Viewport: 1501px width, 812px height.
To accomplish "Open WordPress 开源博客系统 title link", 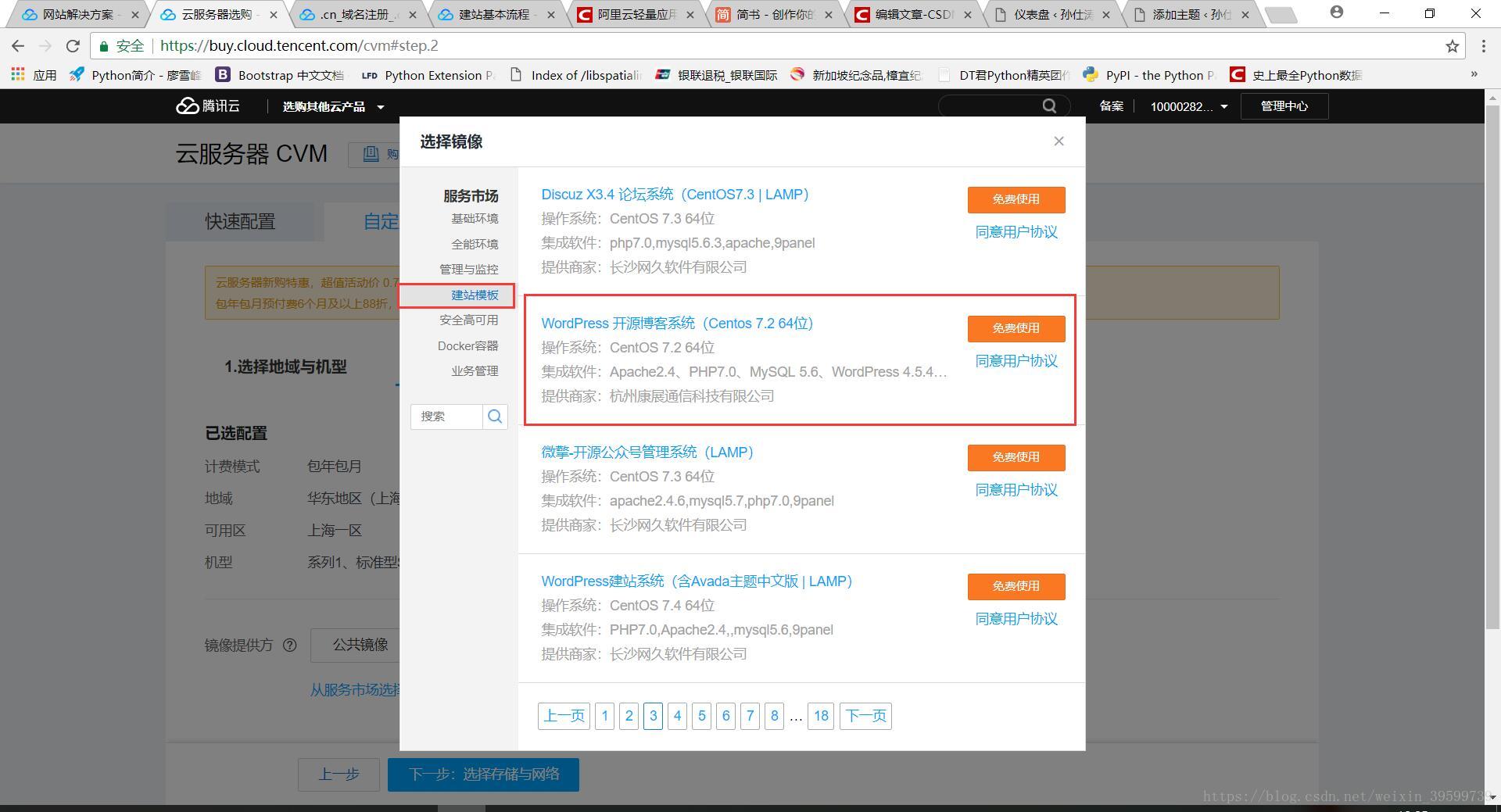I will coord(677,324).
